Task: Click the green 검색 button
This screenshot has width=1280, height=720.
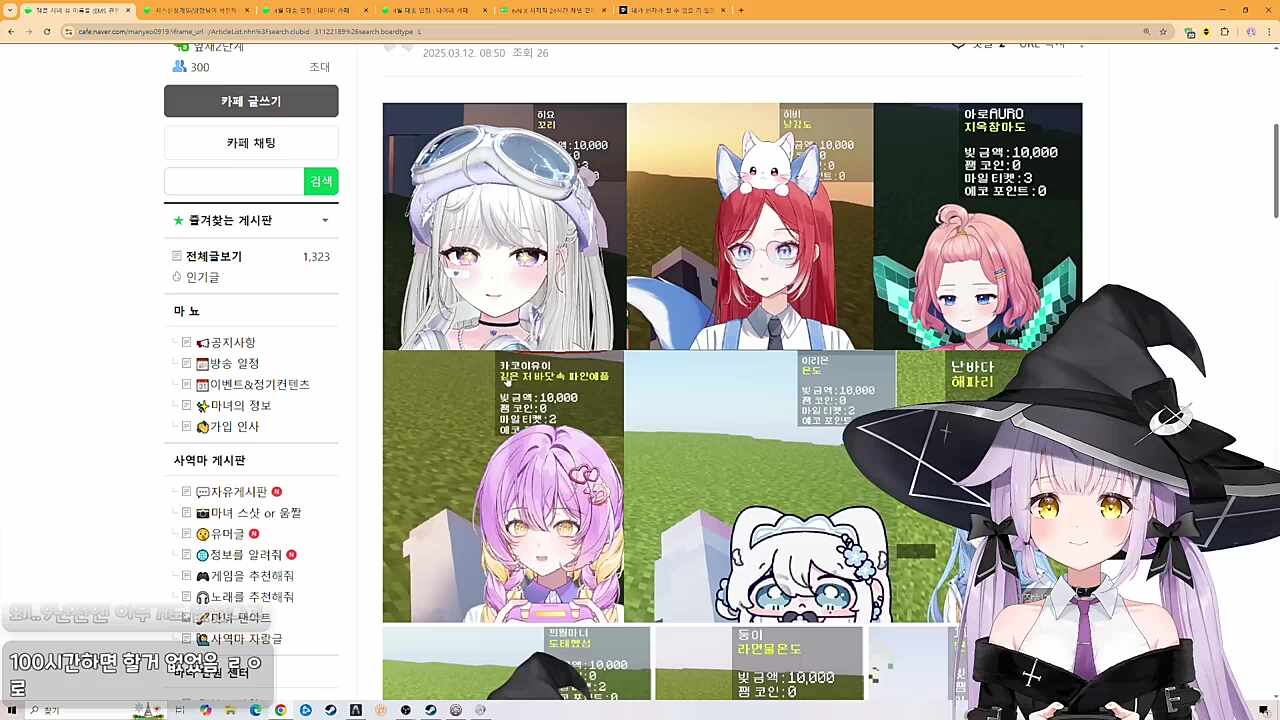Action: 321,181
